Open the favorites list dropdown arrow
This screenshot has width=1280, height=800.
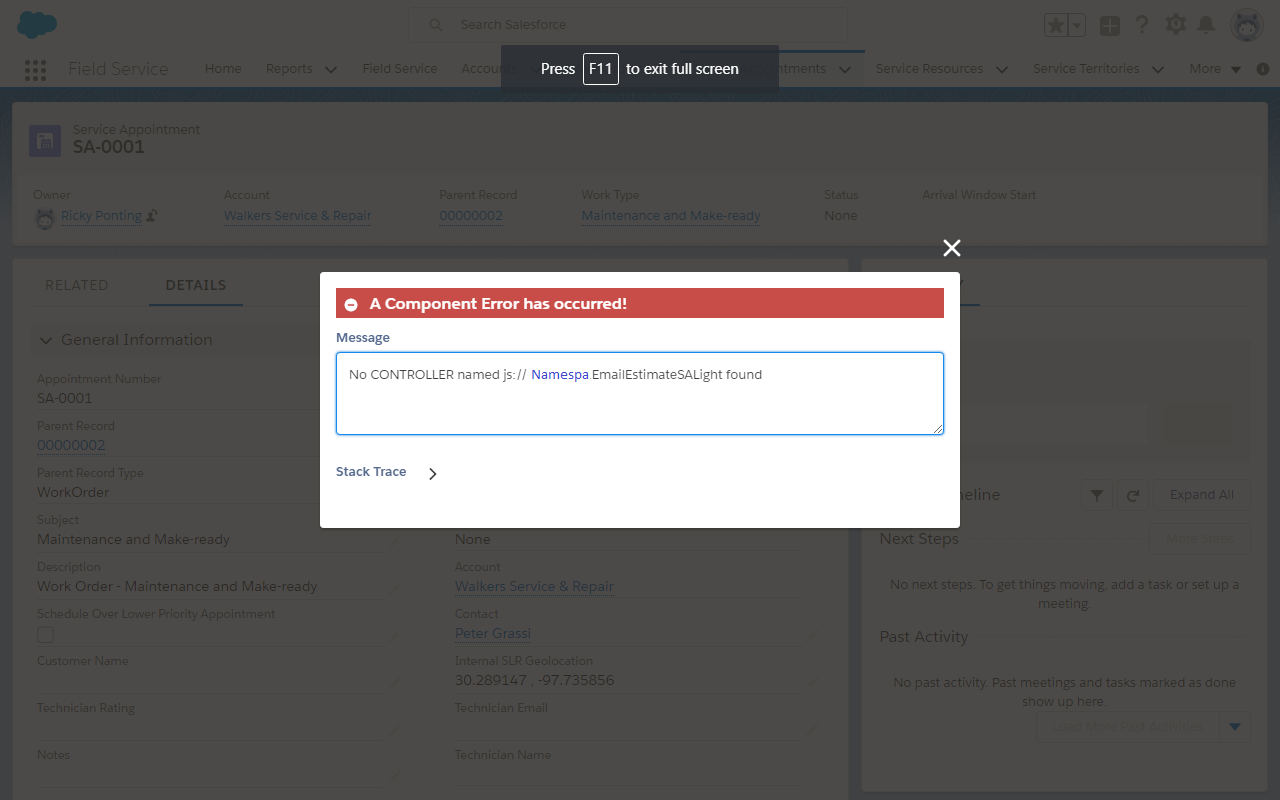click(1077, 26)
